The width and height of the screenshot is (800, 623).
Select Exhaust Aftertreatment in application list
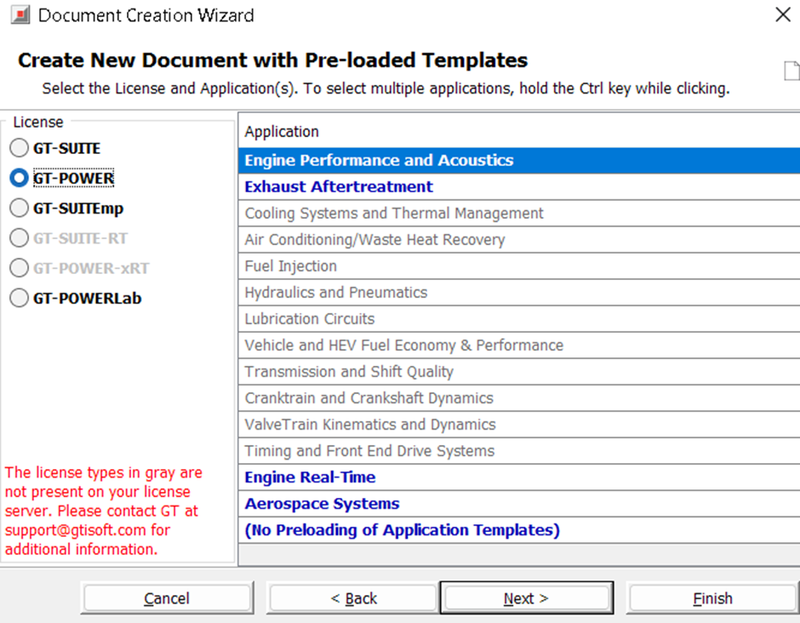[519, 187]
